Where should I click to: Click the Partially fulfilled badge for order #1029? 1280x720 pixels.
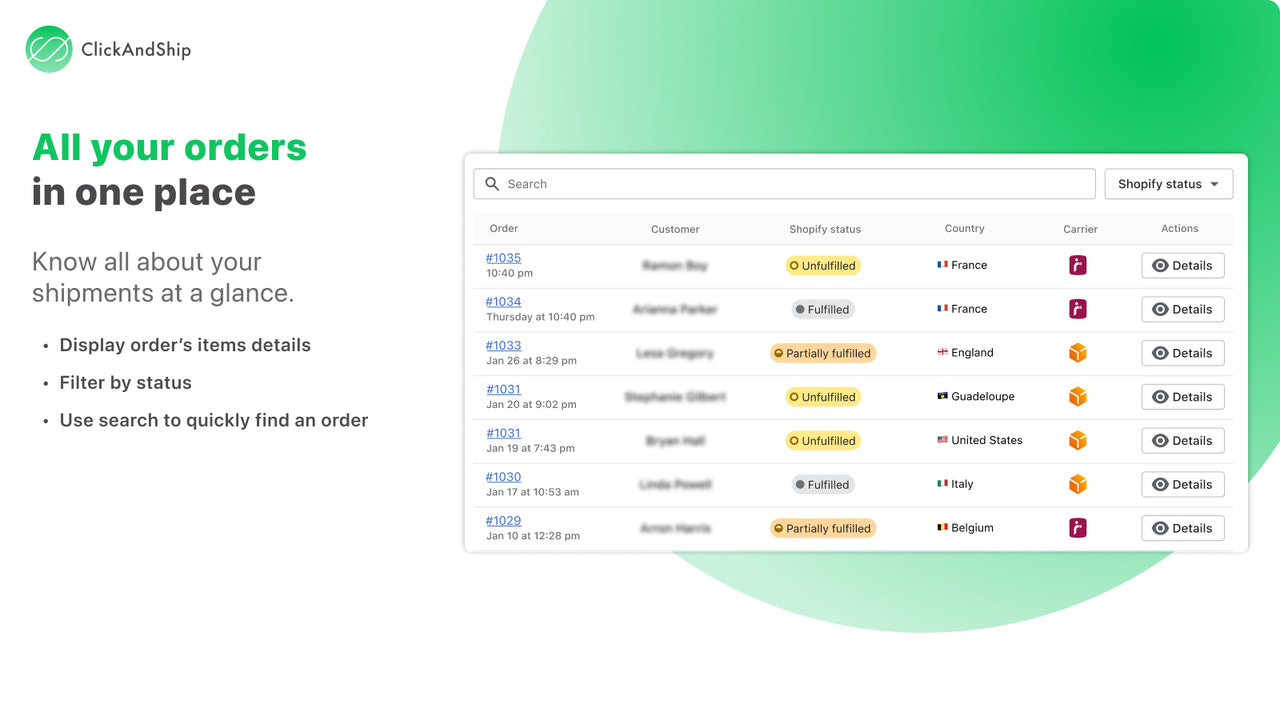coord(822,527)
